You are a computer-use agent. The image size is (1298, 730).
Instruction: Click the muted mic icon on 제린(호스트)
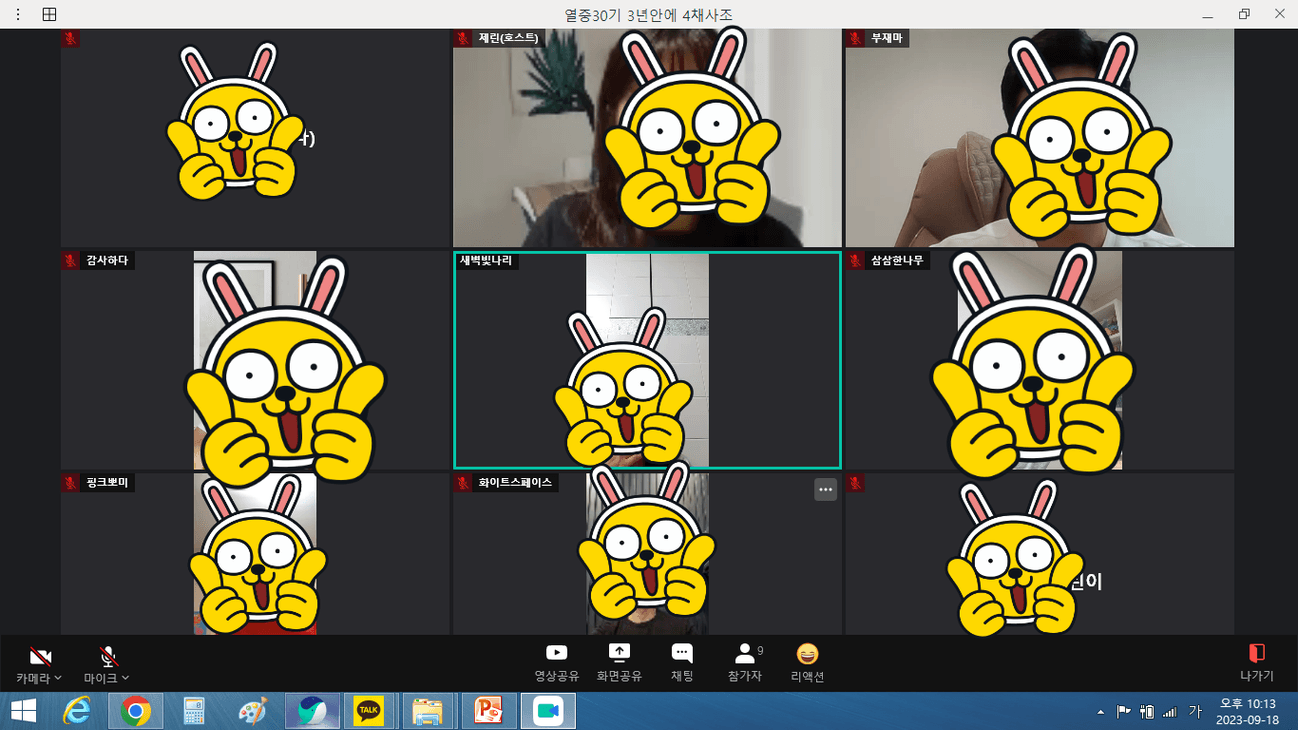464,38
